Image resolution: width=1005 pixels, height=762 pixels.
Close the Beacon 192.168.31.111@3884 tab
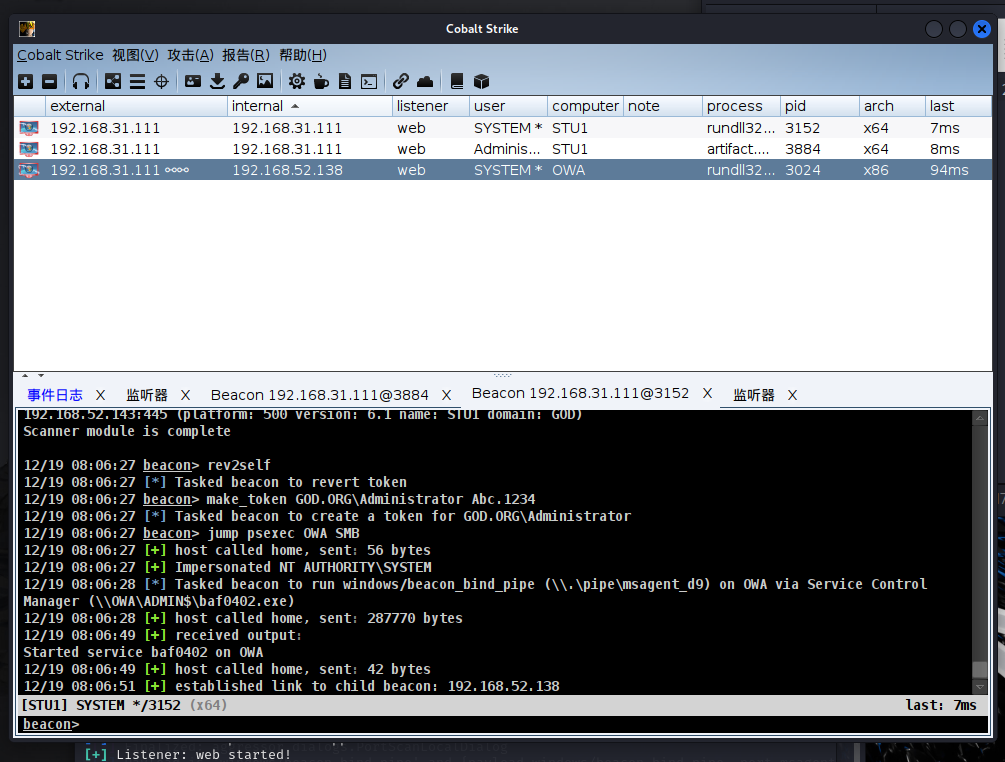tap(447, 395)
